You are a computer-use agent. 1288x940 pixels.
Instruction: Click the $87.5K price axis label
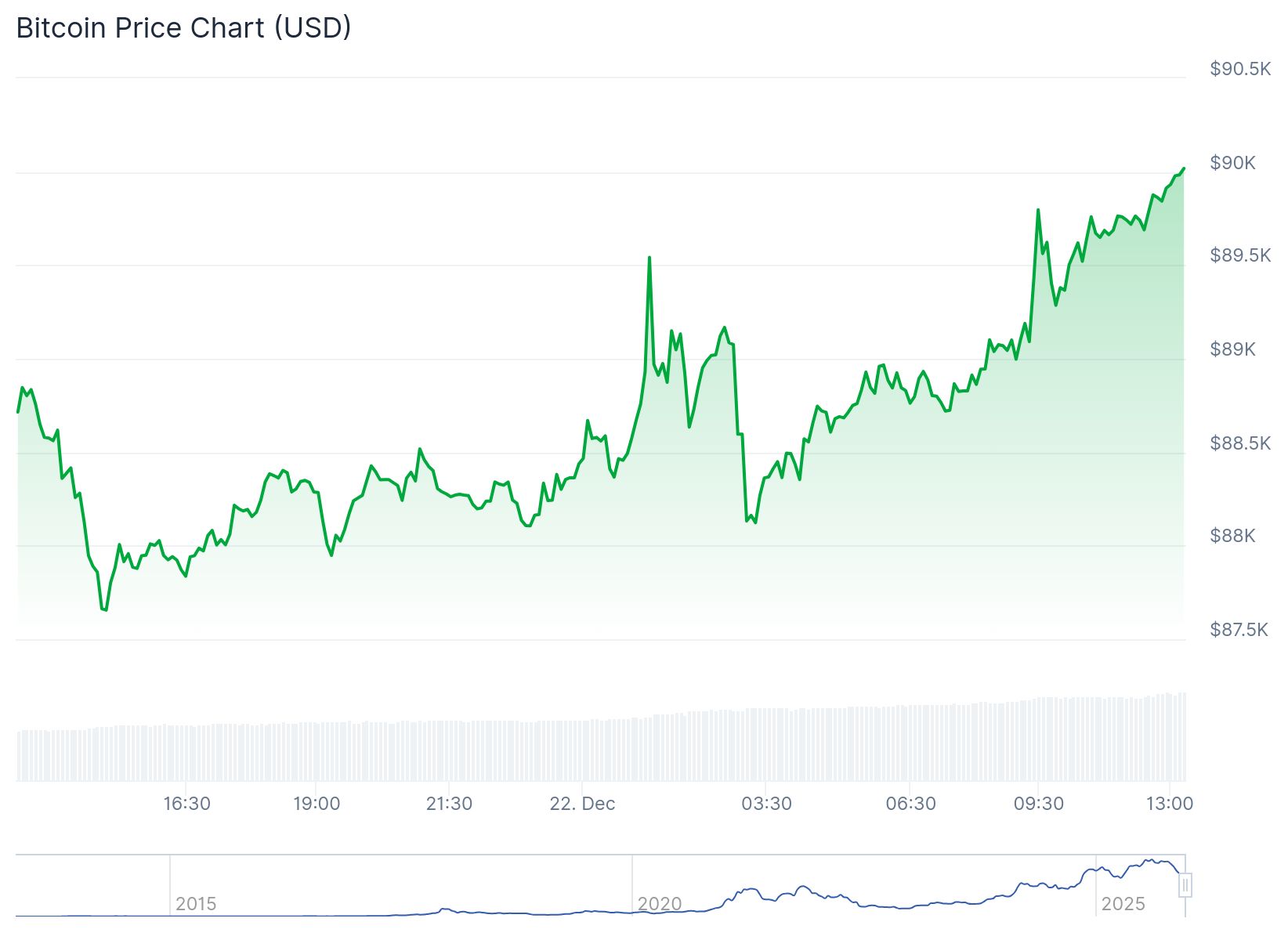[1238, 630]
